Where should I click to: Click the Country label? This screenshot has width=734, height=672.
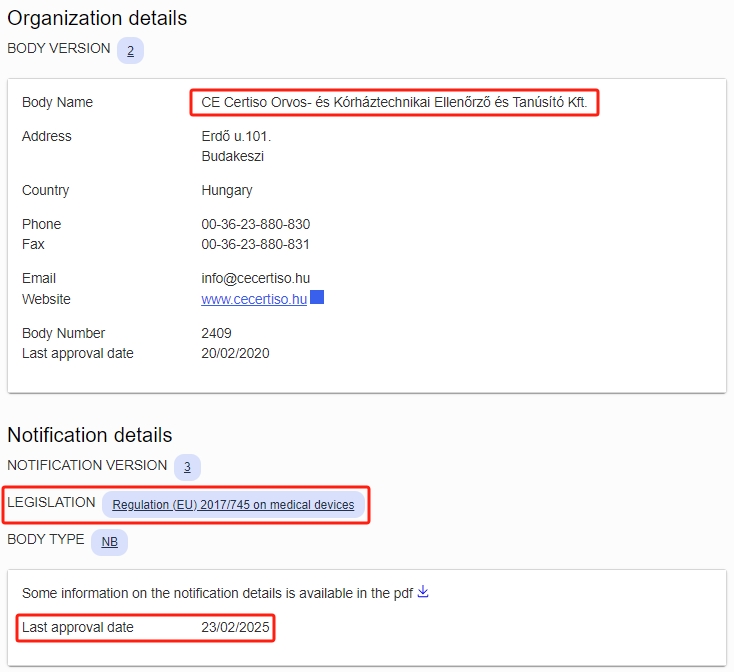(45, 190)
